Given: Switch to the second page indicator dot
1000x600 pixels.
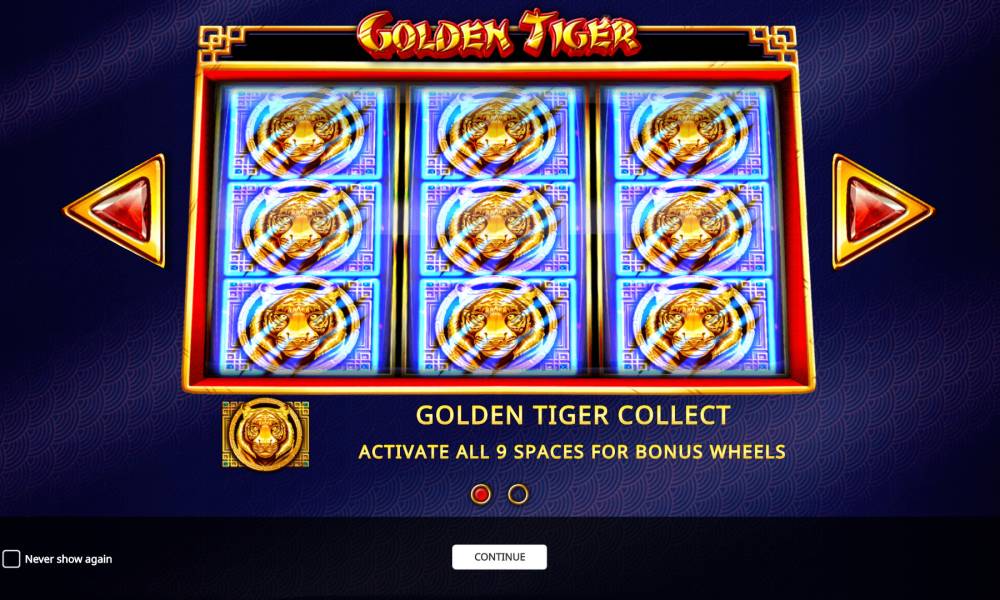Looking at the screenshot, I should click(518, 494).
